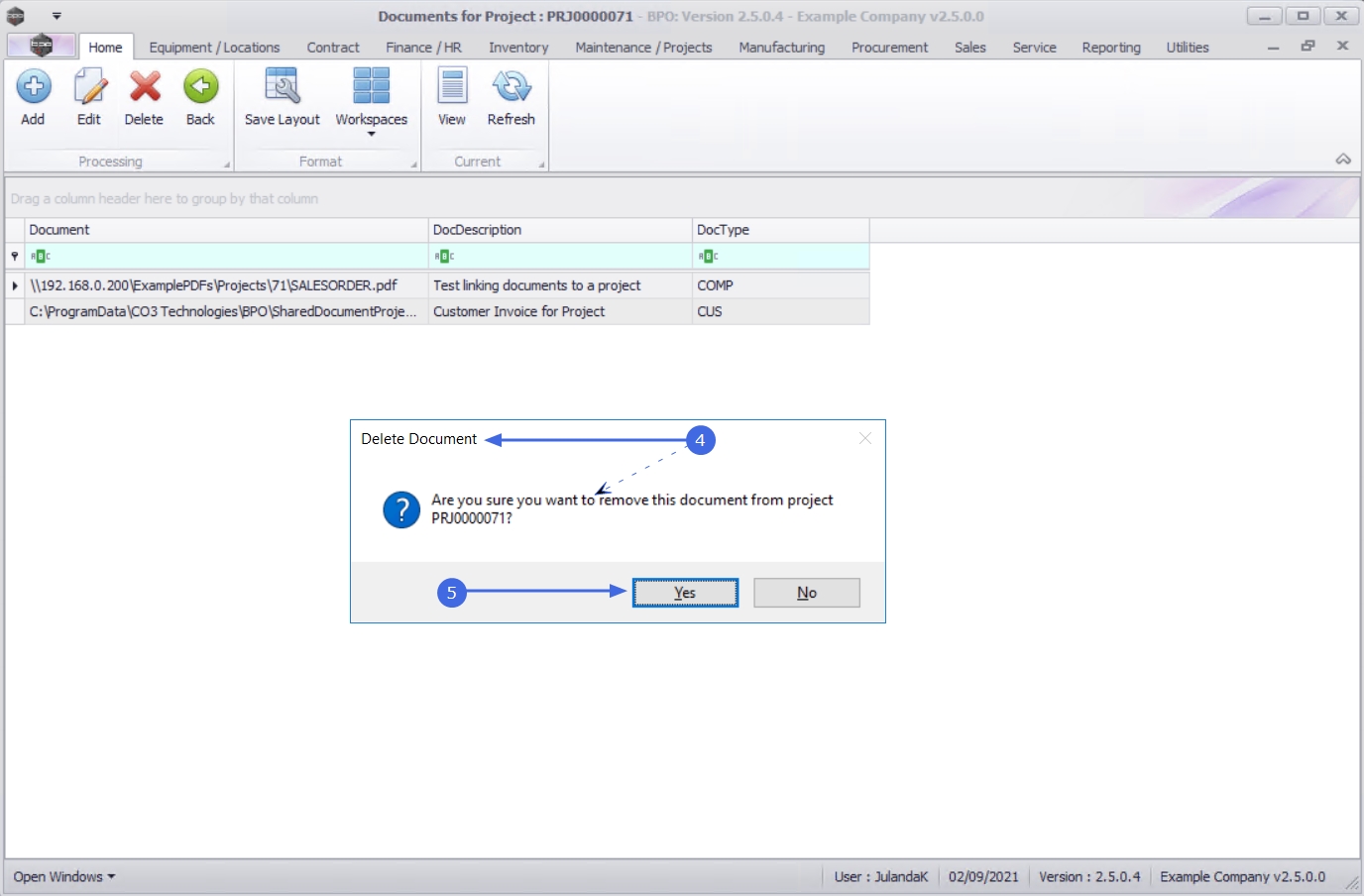This screenshot has width=1364, height=896.
Task: Click the status bar resize grip
Action: [1352, 883]
